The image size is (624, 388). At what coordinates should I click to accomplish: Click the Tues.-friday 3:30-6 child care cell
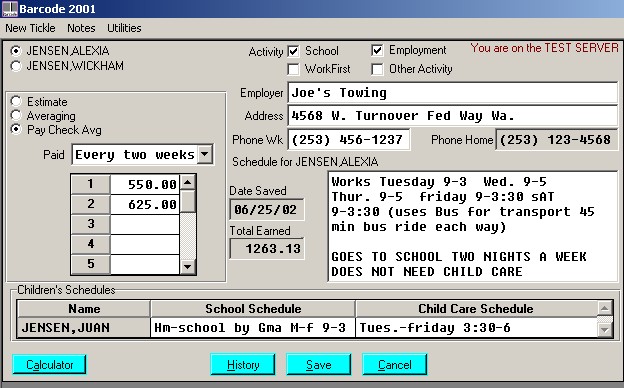pyautogui.click(x=476, y=328)
